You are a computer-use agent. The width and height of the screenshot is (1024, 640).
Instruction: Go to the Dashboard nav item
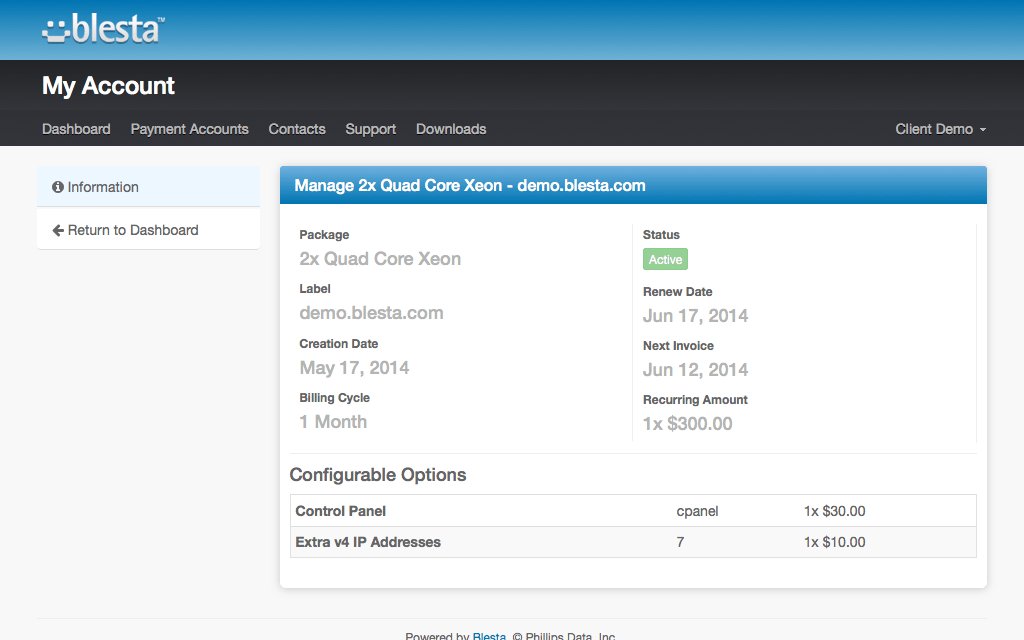76,129
